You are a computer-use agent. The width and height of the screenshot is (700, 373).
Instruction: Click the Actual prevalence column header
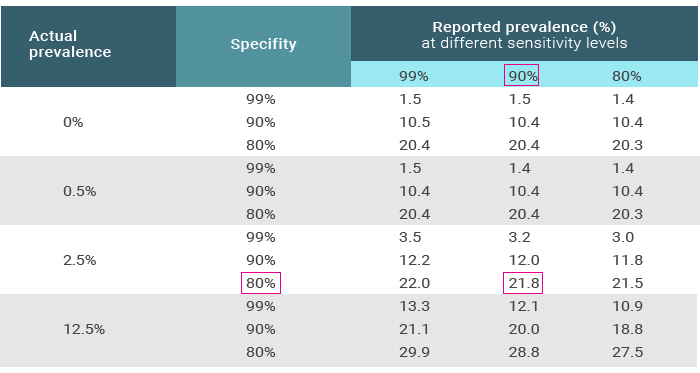(70, 44)
